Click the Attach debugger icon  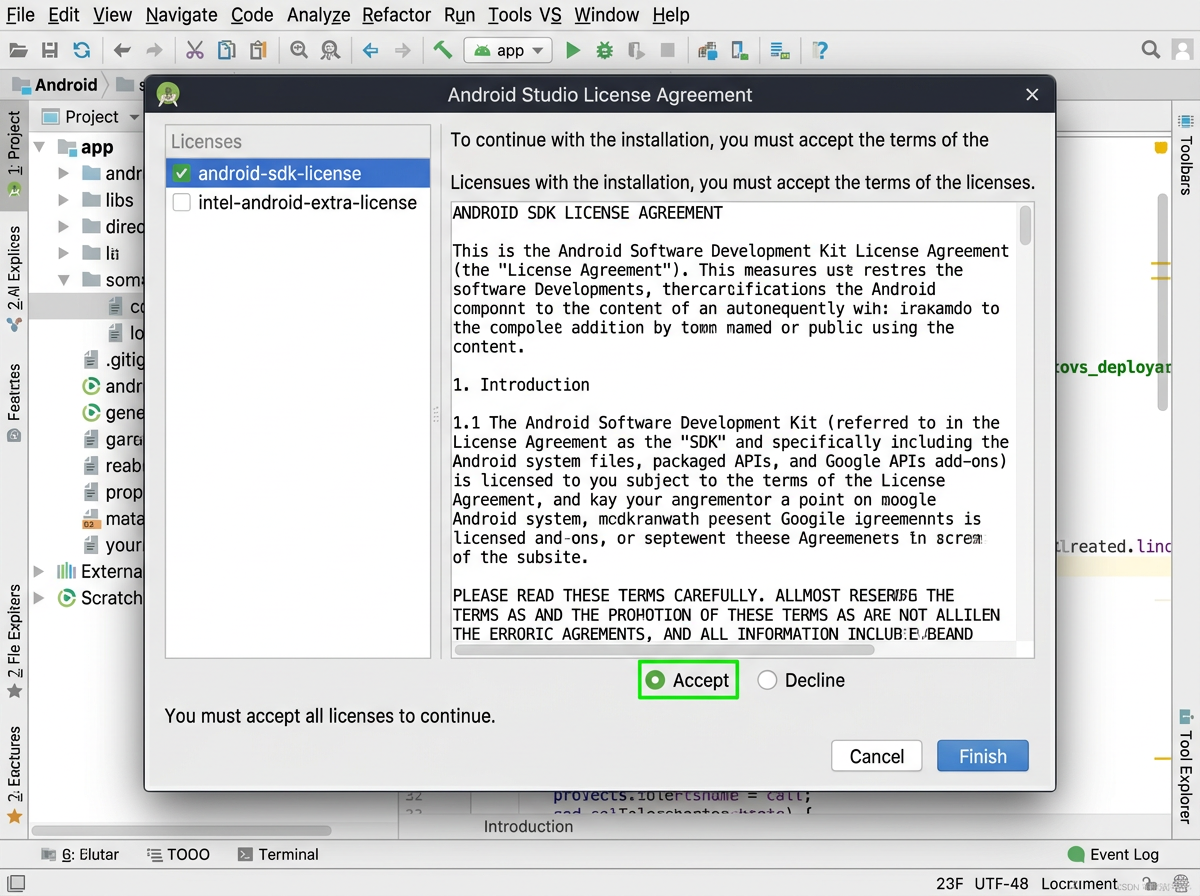pyautogui.click(x=636, y=50)
